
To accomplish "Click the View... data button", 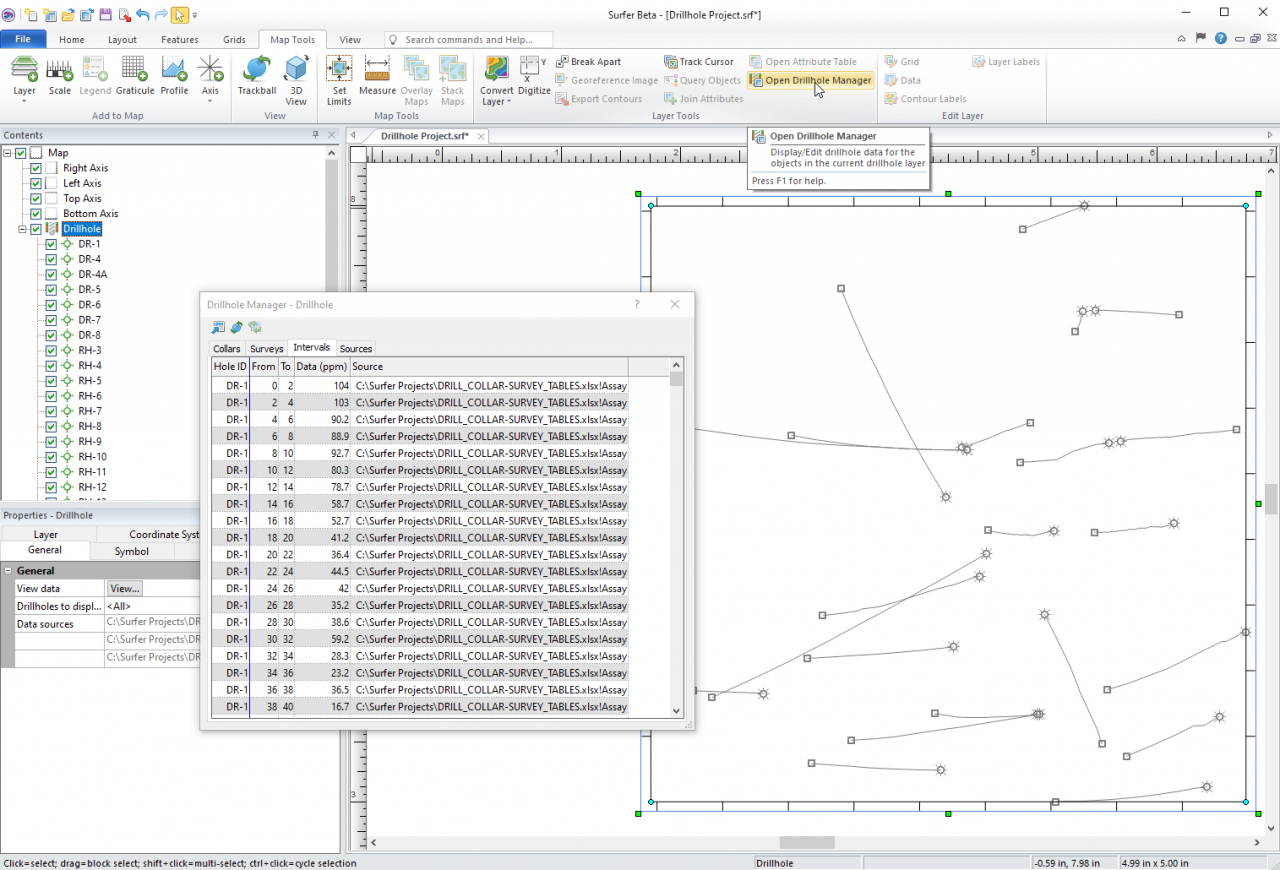I will point(125,589).
